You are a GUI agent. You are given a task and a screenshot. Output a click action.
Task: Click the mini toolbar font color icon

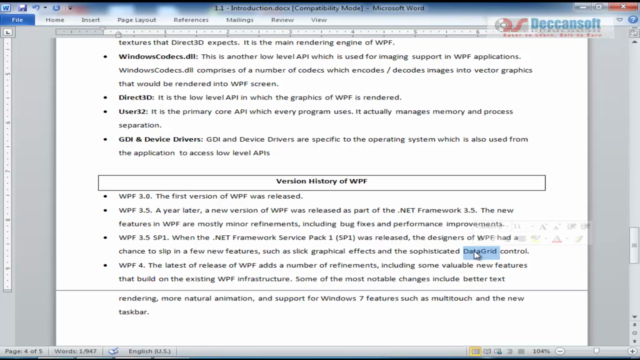click(557, 239)
